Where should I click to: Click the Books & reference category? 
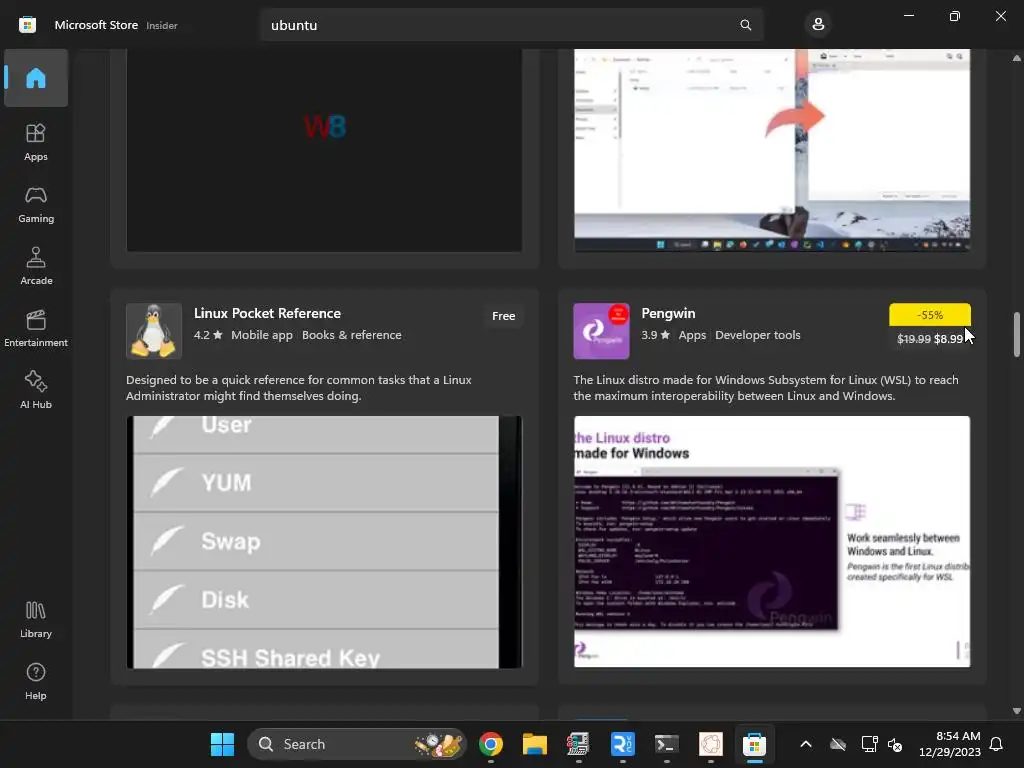point(351,335)
